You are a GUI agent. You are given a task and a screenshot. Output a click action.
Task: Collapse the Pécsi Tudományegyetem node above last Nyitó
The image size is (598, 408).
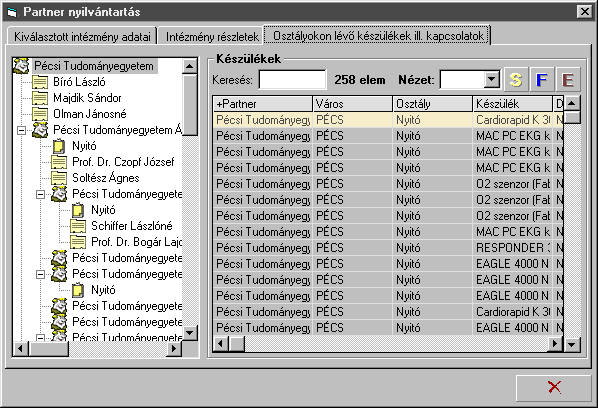(40, 275)
